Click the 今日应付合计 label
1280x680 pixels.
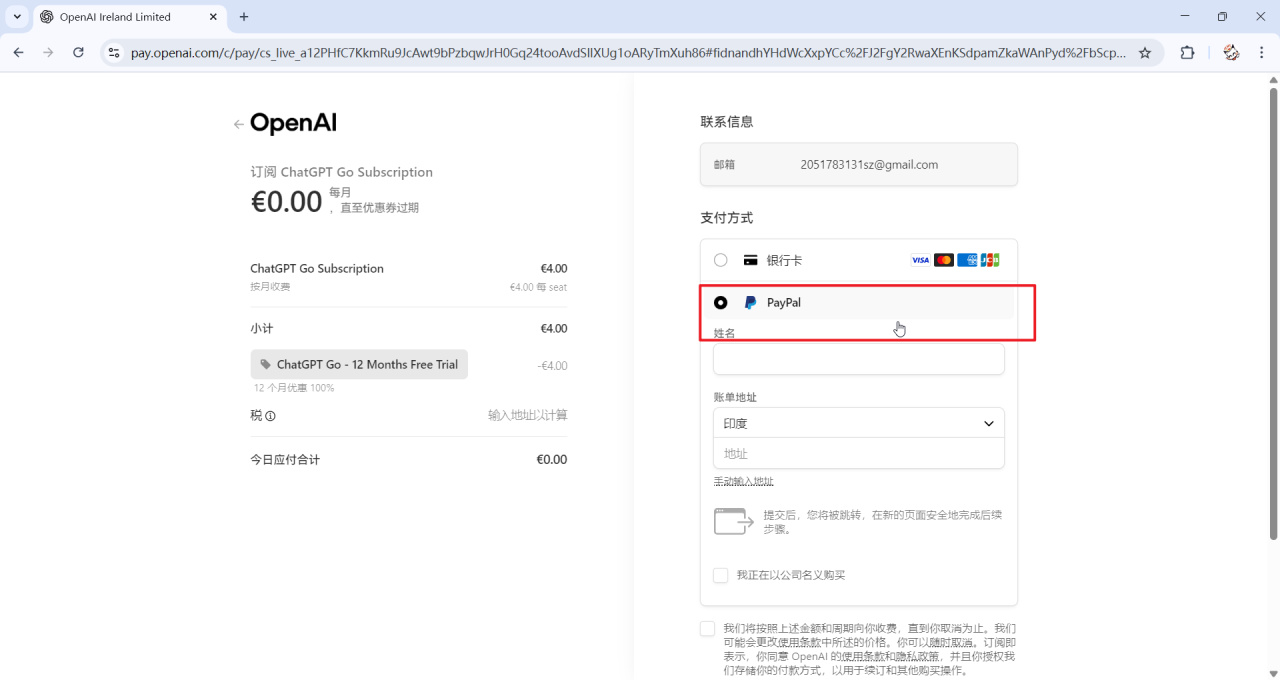tap(285, 460)
